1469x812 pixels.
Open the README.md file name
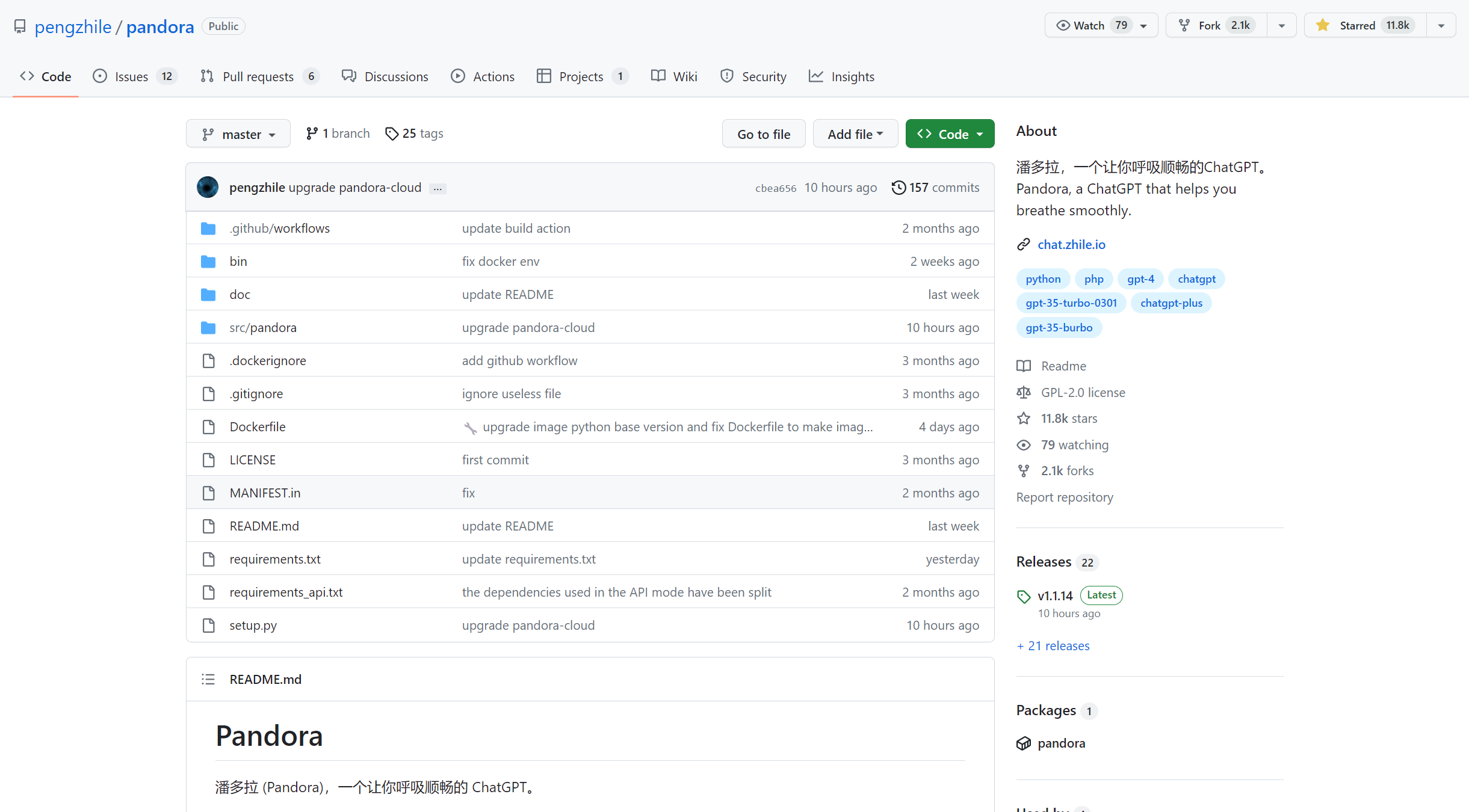[x=264, y=526]
